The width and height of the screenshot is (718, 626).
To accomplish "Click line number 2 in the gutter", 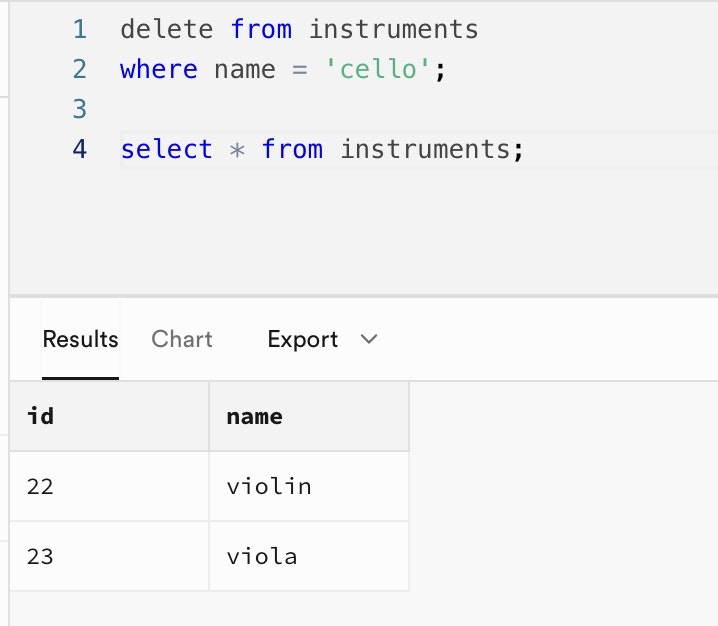I will [80, 70].
